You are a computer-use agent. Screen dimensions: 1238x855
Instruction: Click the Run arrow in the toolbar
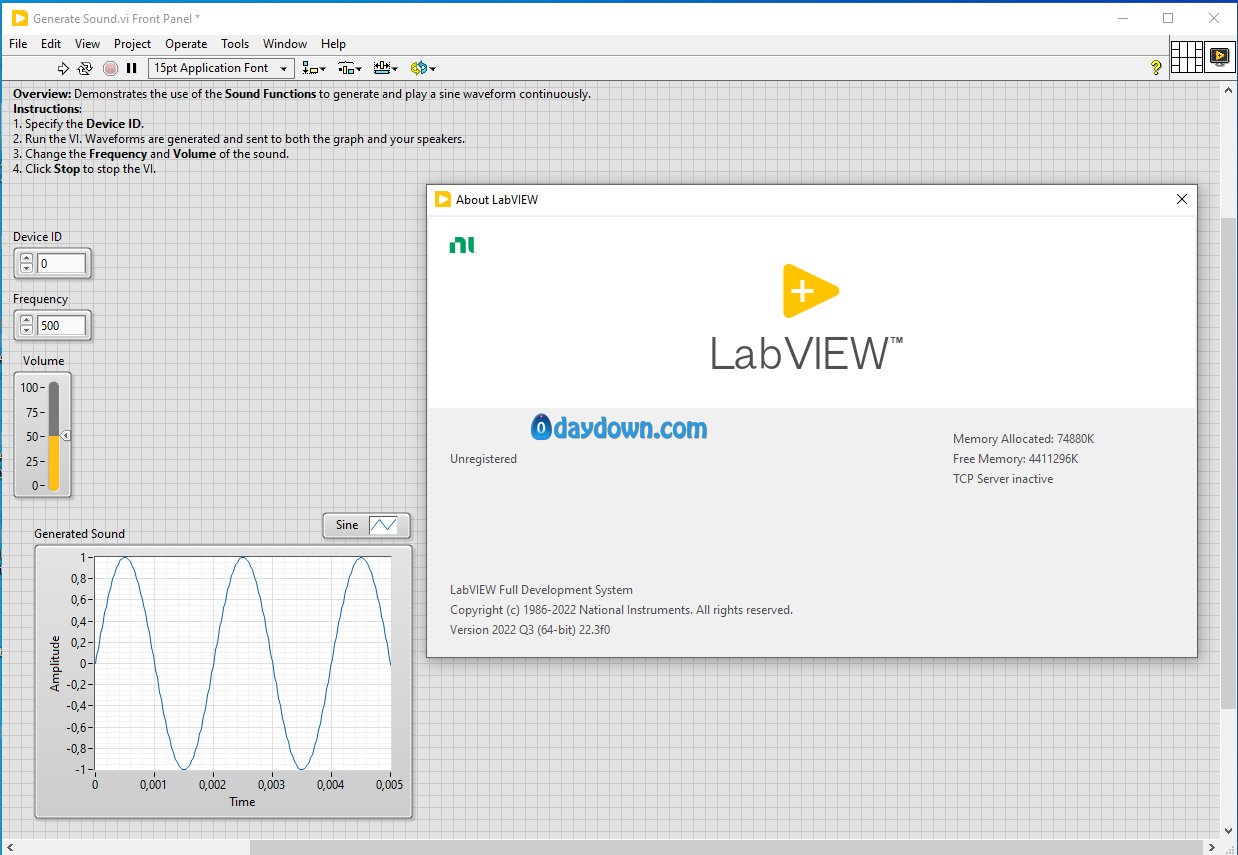tap(63, 68)
